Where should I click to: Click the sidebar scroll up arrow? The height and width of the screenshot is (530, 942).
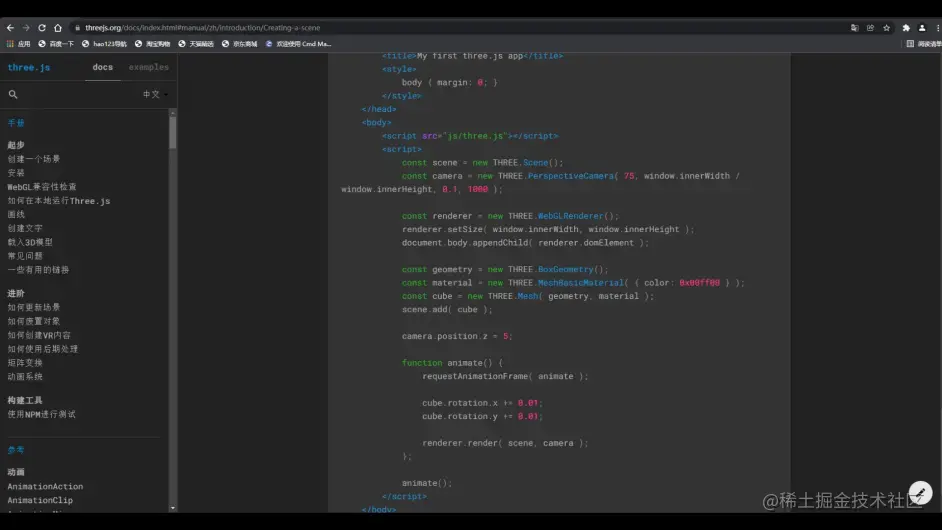tap(172, 112)
